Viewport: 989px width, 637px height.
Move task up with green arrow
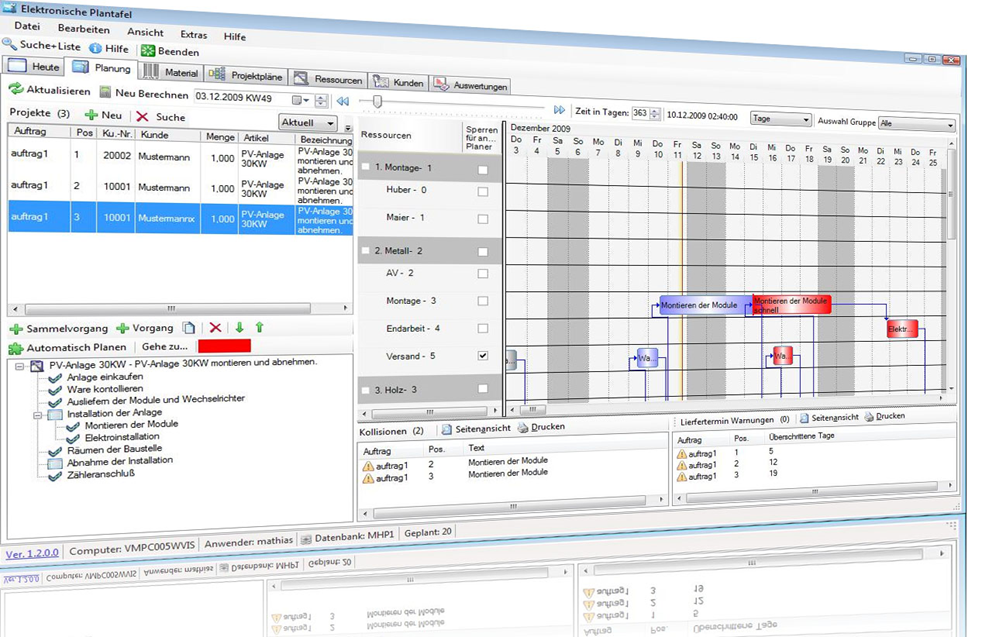click(x=259, y=328)
